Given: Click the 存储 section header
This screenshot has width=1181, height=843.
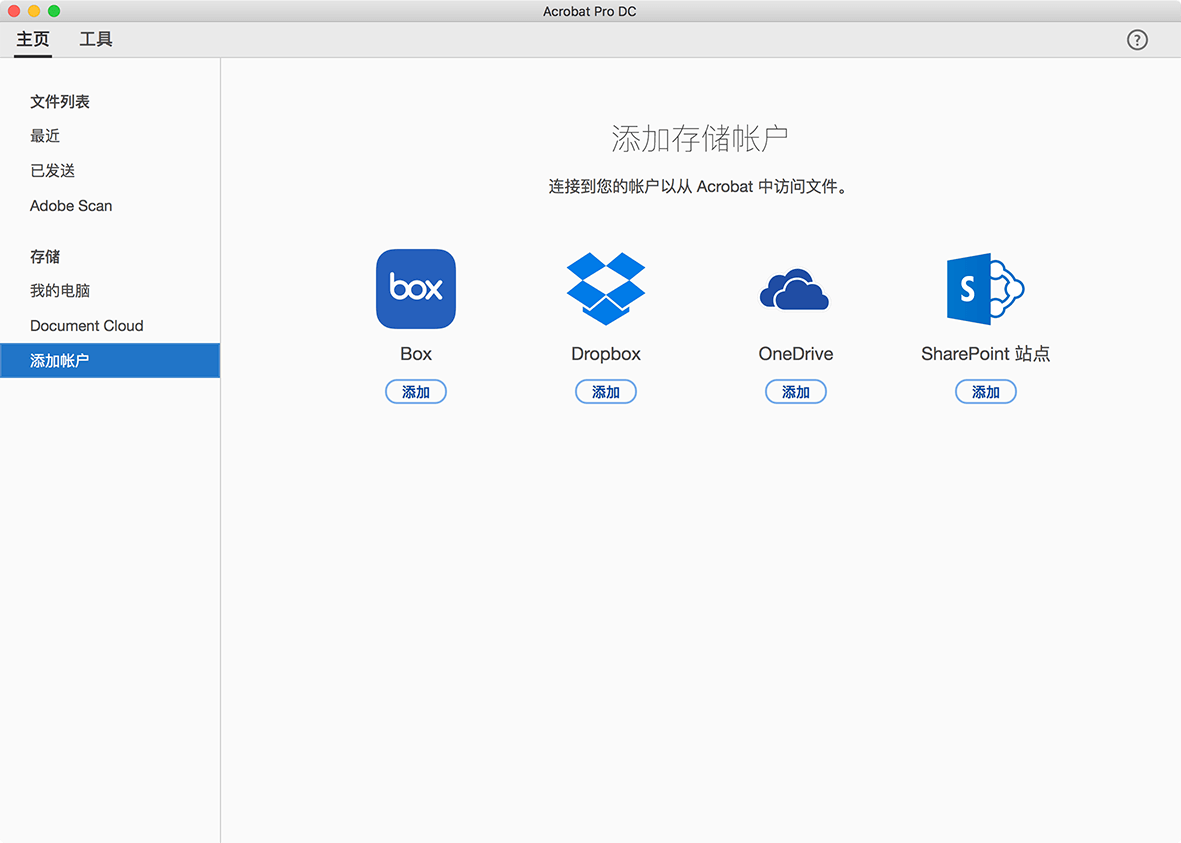Looking at the screenshot, I should 45,257.
